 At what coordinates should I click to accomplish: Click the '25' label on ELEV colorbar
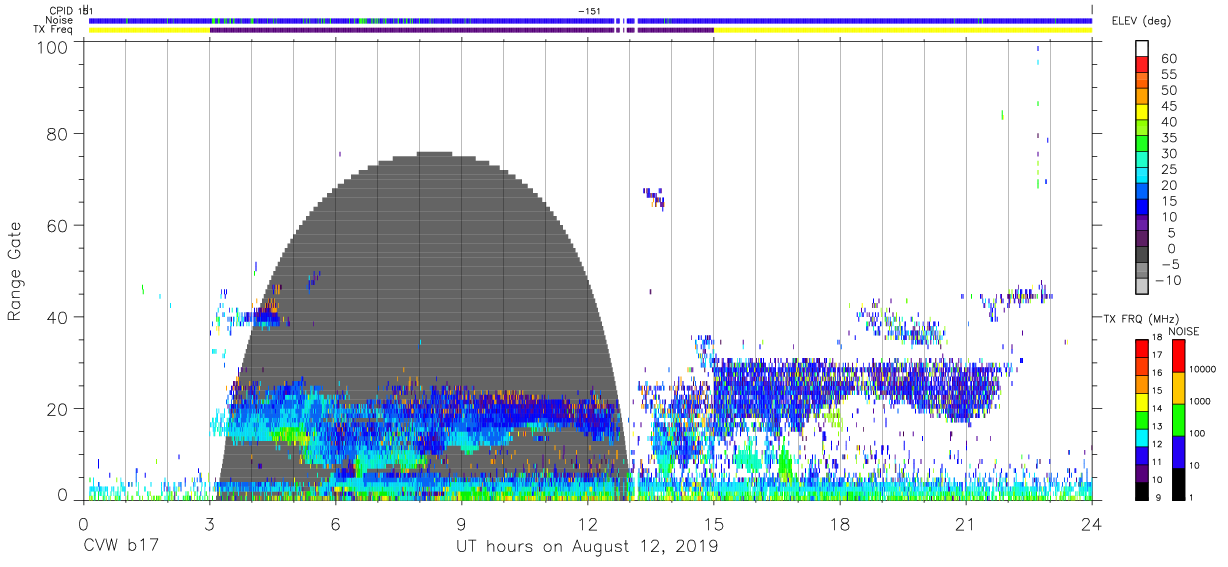click(1168, 169)
